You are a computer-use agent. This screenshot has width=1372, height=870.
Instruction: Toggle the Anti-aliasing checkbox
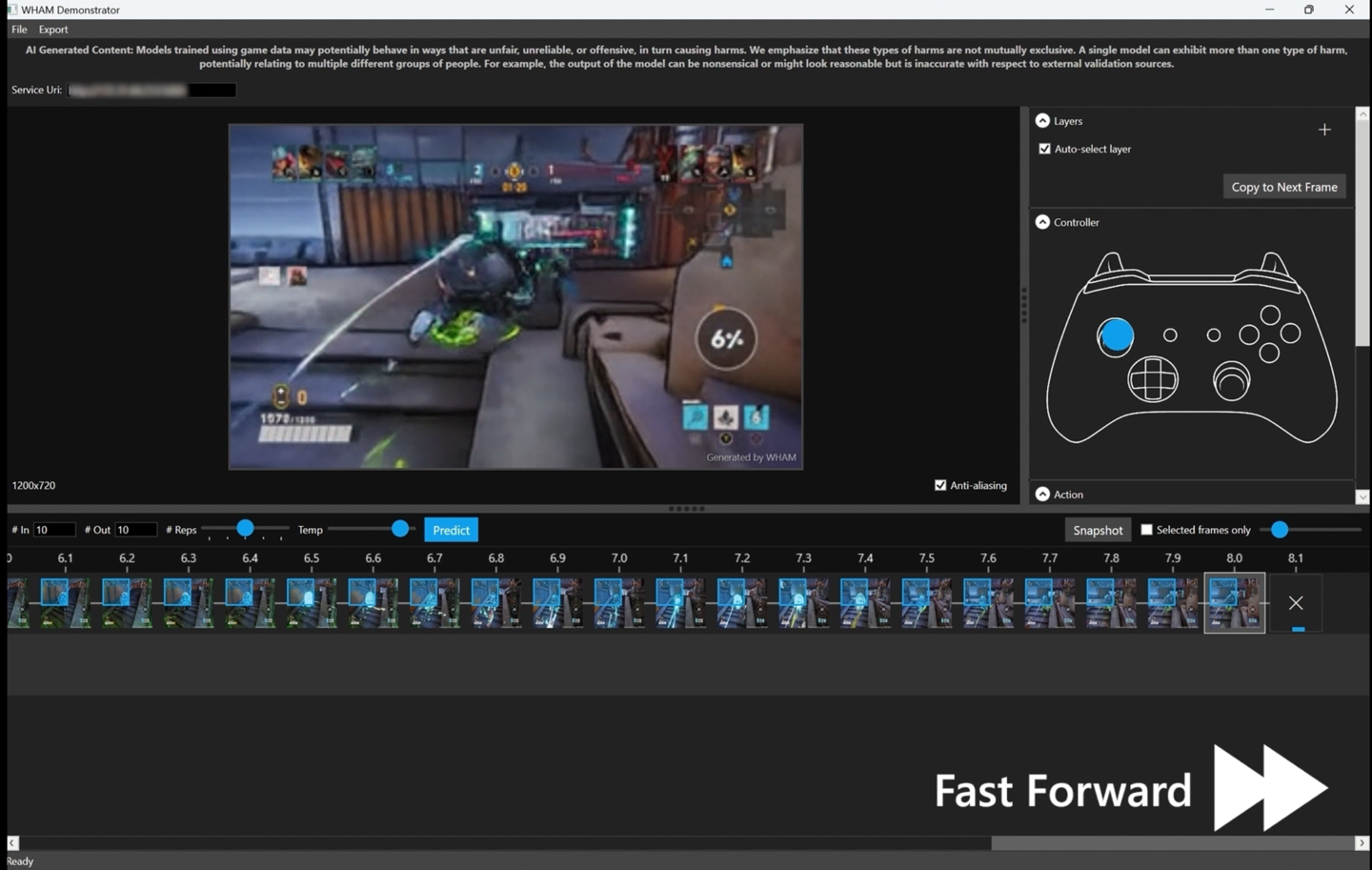pyautogui.click(x=940, y=485)
